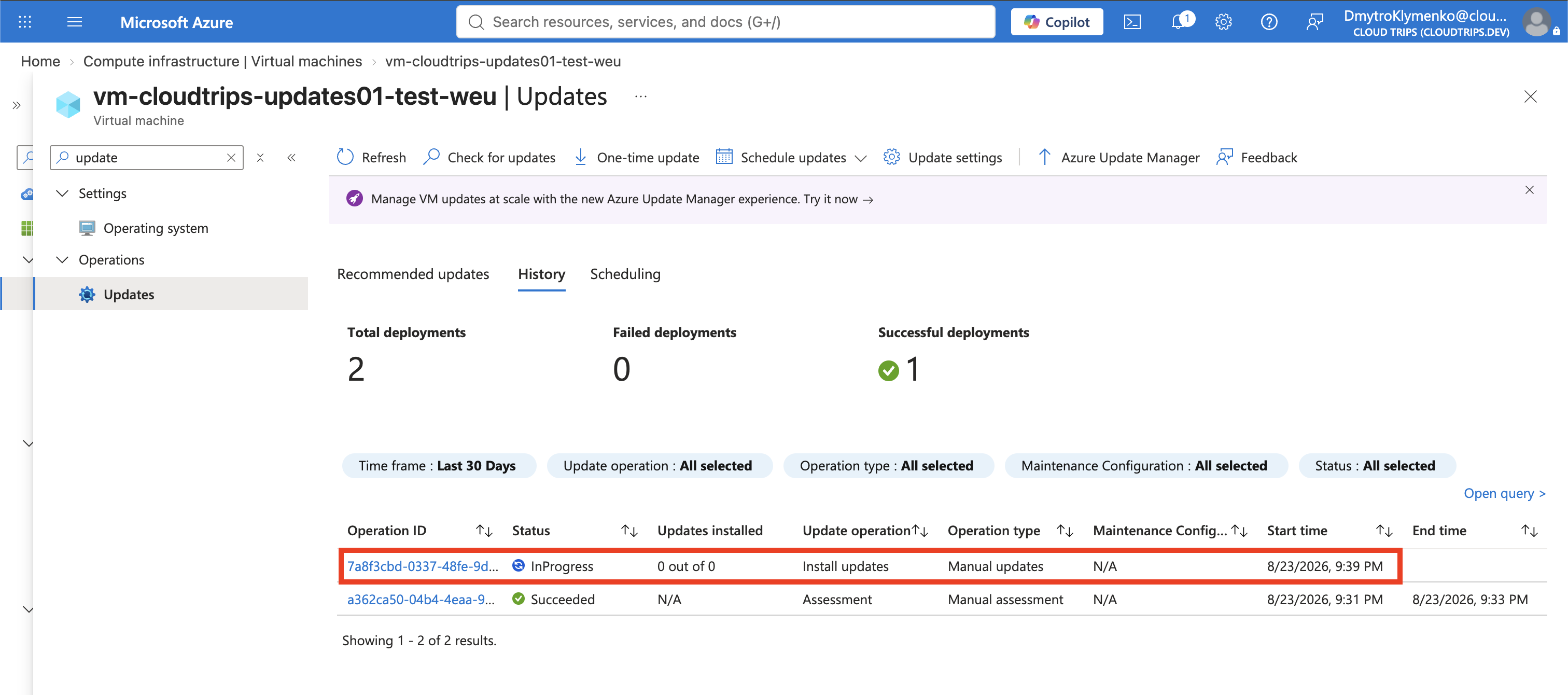Open the Azure portal apps grid icon
Viewport: 1568px width, 695px height.
coord(25,22)
